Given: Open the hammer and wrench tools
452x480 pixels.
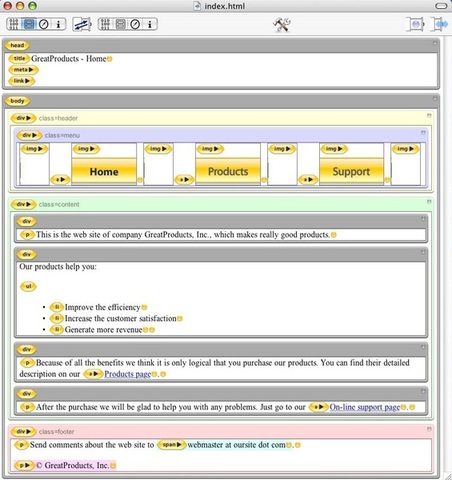Looking at the screenshot, I should [x=282, y=24].
